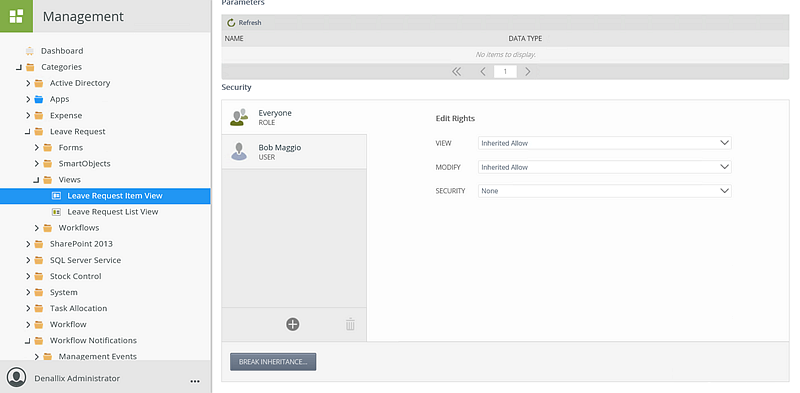This screenshot has height=393, width=800.
Task: Click the Denallix Administrator name
Action: click(x=77, y=379)
